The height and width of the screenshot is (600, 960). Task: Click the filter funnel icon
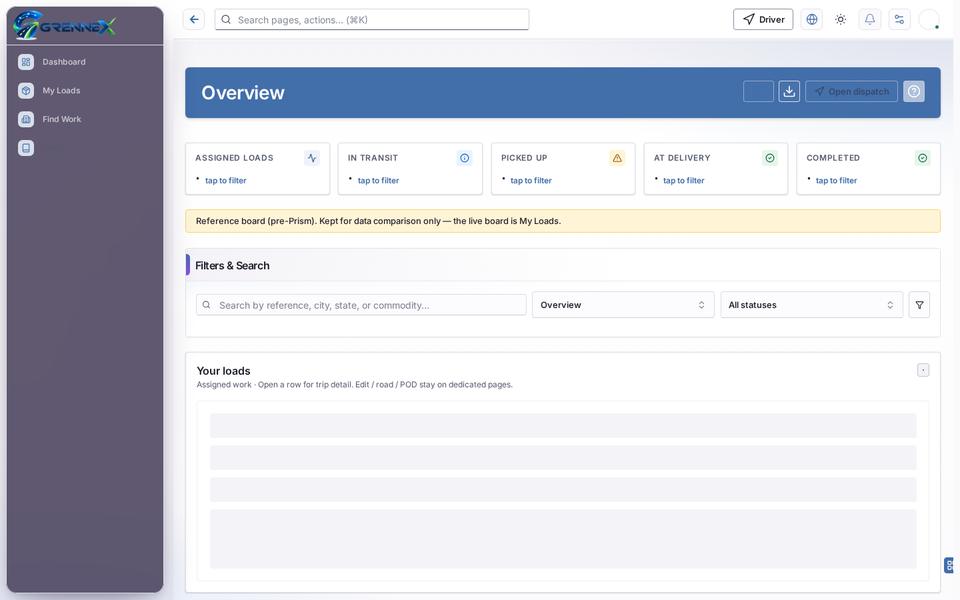point(919,305)
